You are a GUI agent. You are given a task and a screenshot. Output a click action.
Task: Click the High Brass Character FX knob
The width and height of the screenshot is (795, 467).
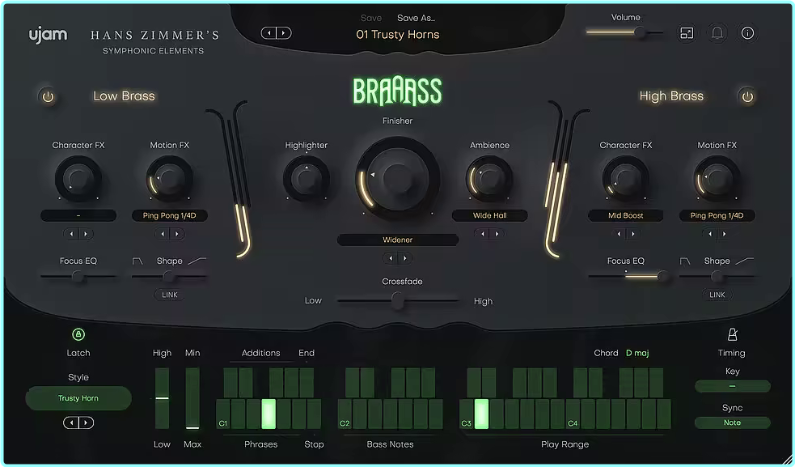point(626,178)
